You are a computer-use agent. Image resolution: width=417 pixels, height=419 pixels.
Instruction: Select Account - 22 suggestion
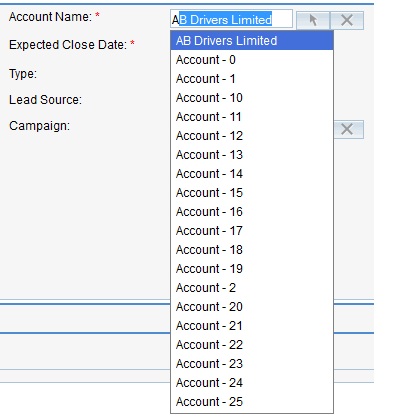point(252,345)
